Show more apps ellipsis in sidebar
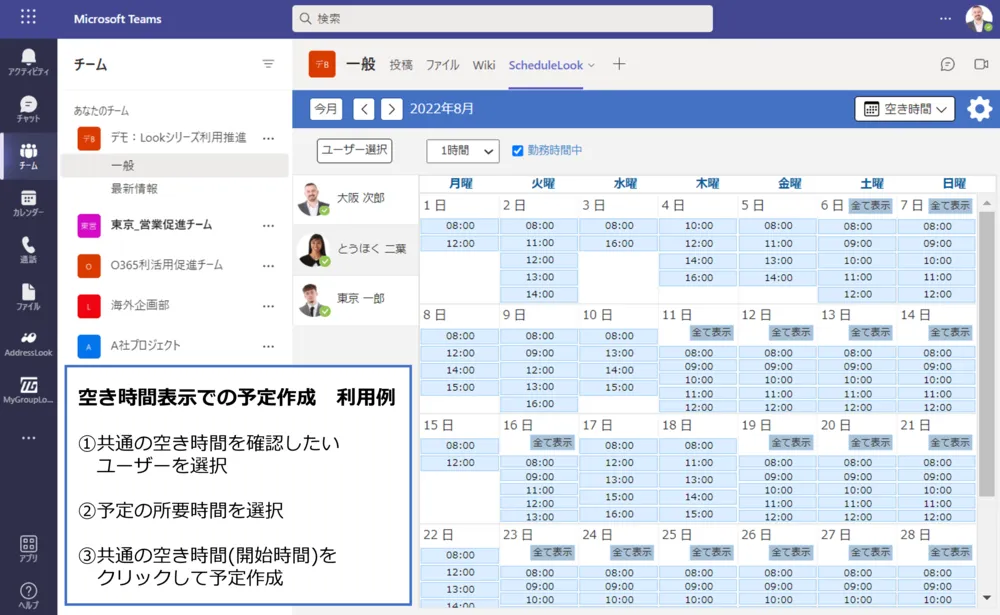This screenshot has width=1000, height=615. [28, 438]
